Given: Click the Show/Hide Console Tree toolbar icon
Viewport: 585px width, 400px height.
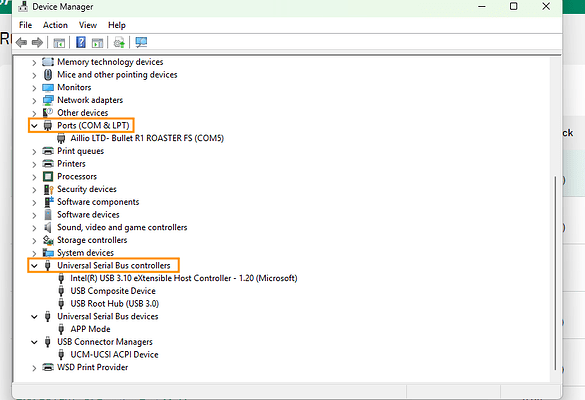Looking at the screenshot, I should 59,43.
